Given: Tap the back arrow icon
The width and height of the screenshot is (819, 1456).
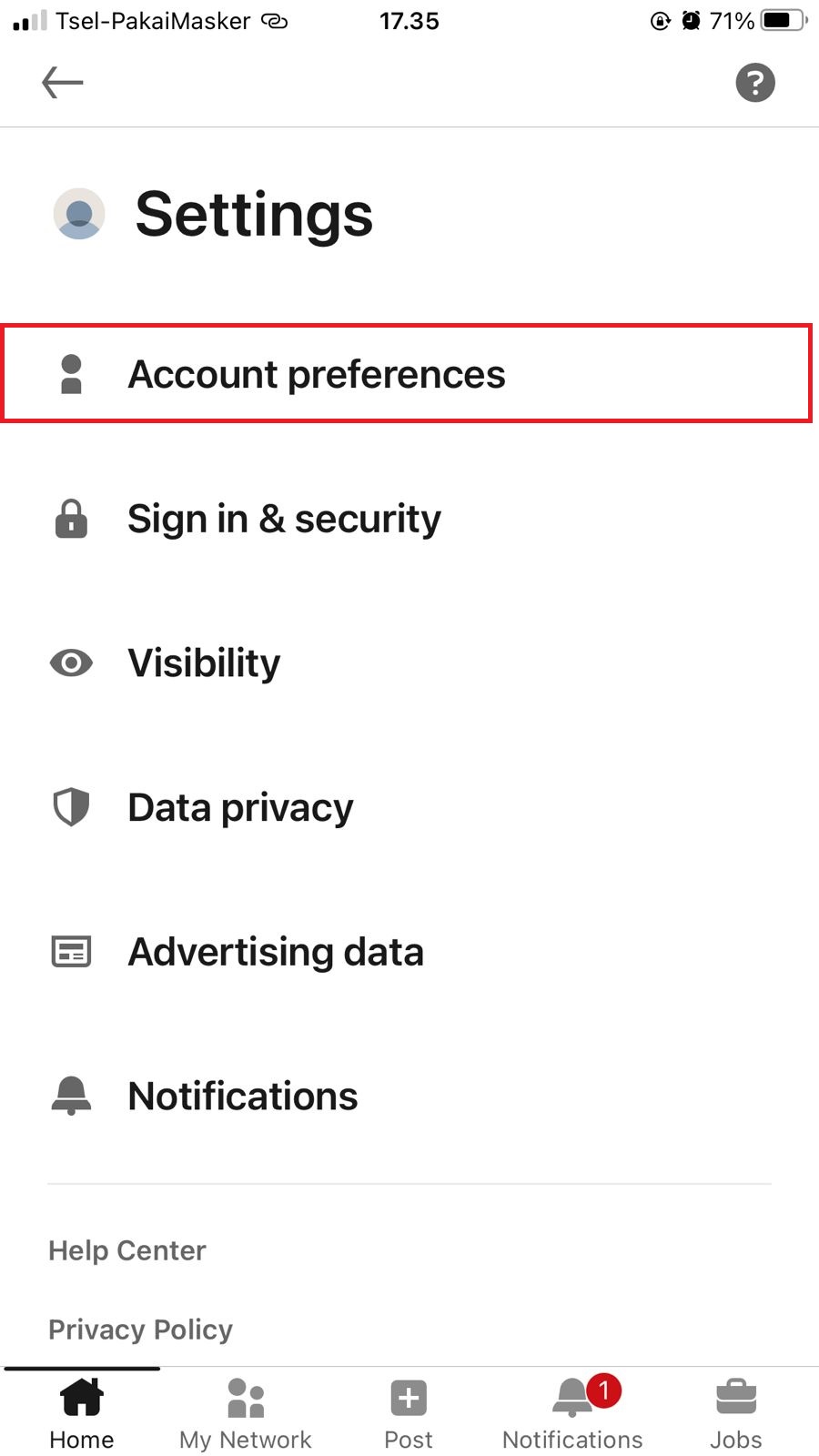Looking at the screenshot, I should [63, 83].
